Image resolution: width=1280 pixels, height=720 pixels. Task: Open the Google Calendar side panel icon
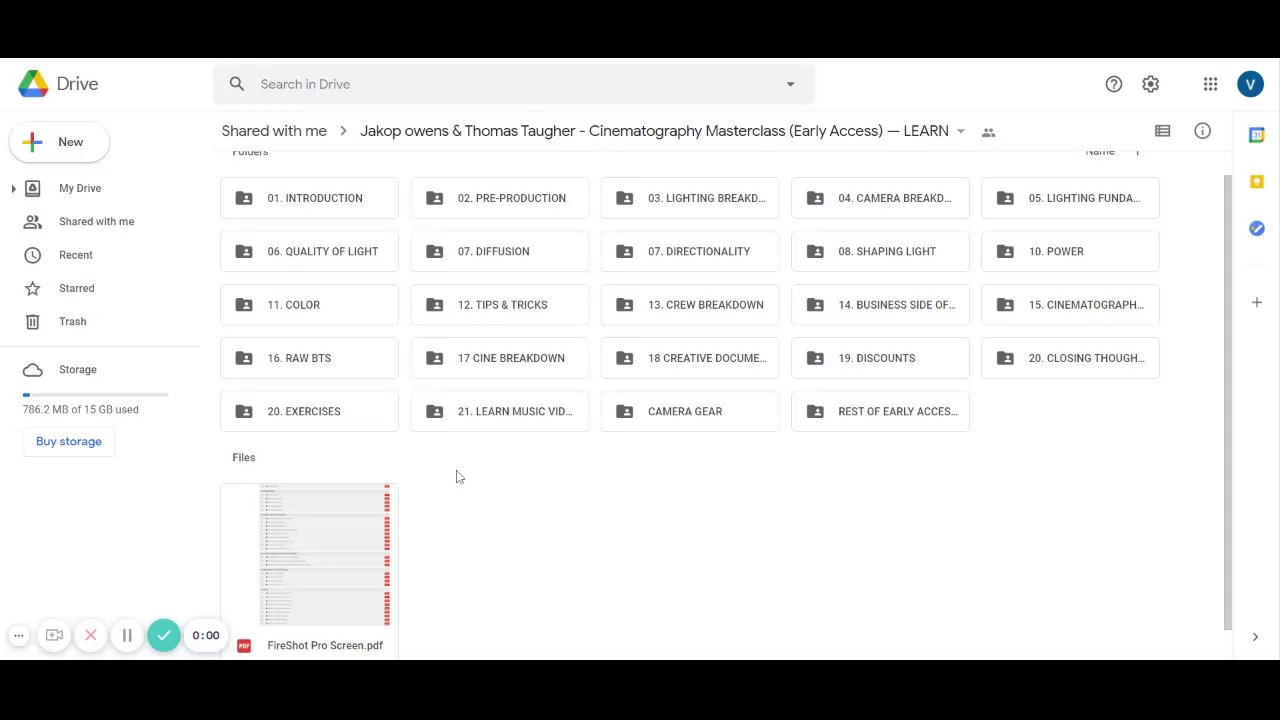click(1257, 135)
